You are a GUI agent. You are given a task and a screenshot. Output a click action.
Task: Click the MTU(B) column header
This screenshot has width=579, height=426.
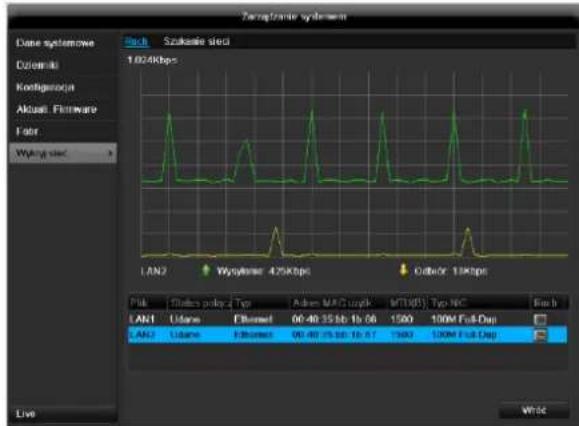tap(408, 303)
